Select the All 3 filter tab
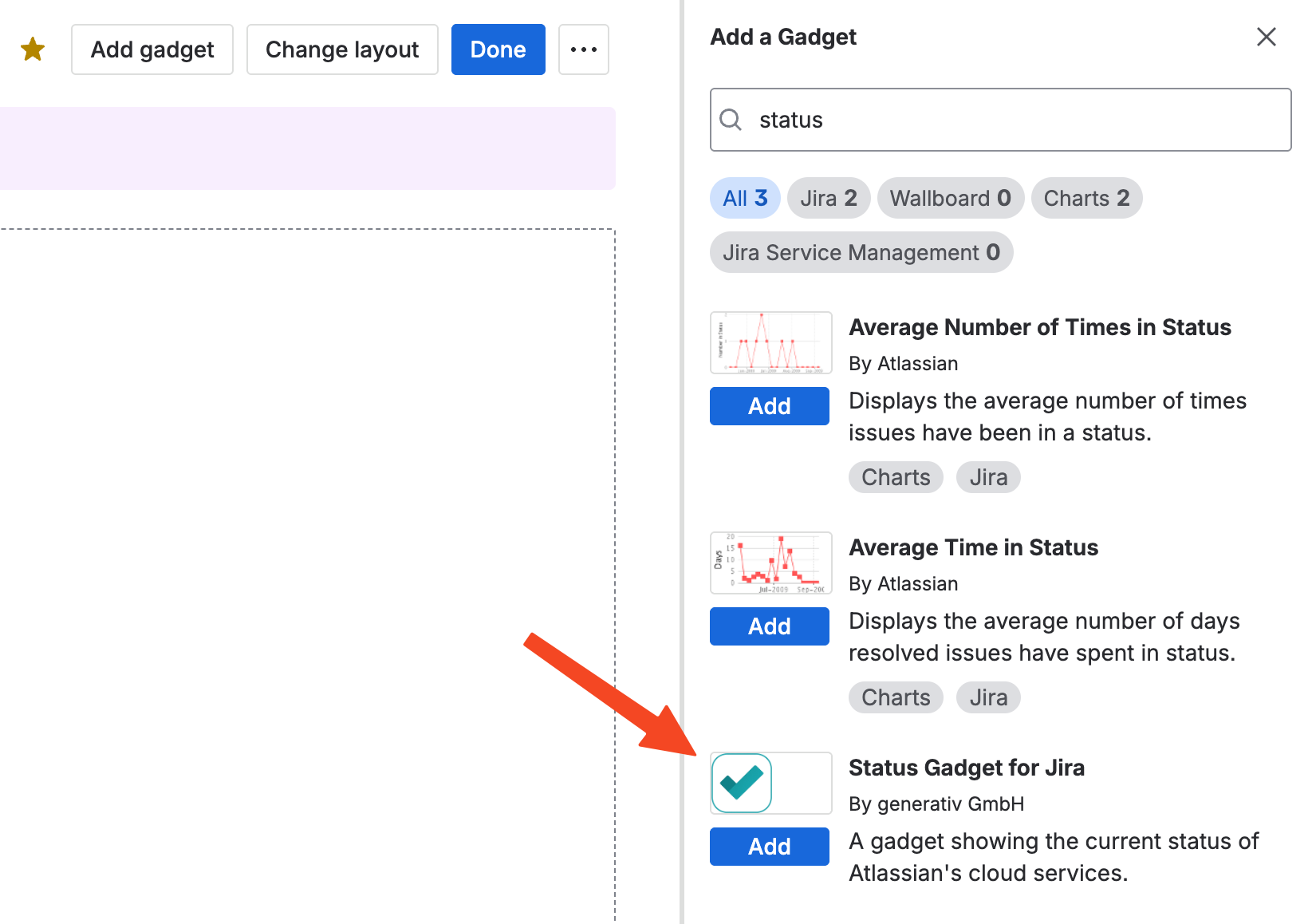This screenshot has height=924, width=1316. (x=745, y=198)
